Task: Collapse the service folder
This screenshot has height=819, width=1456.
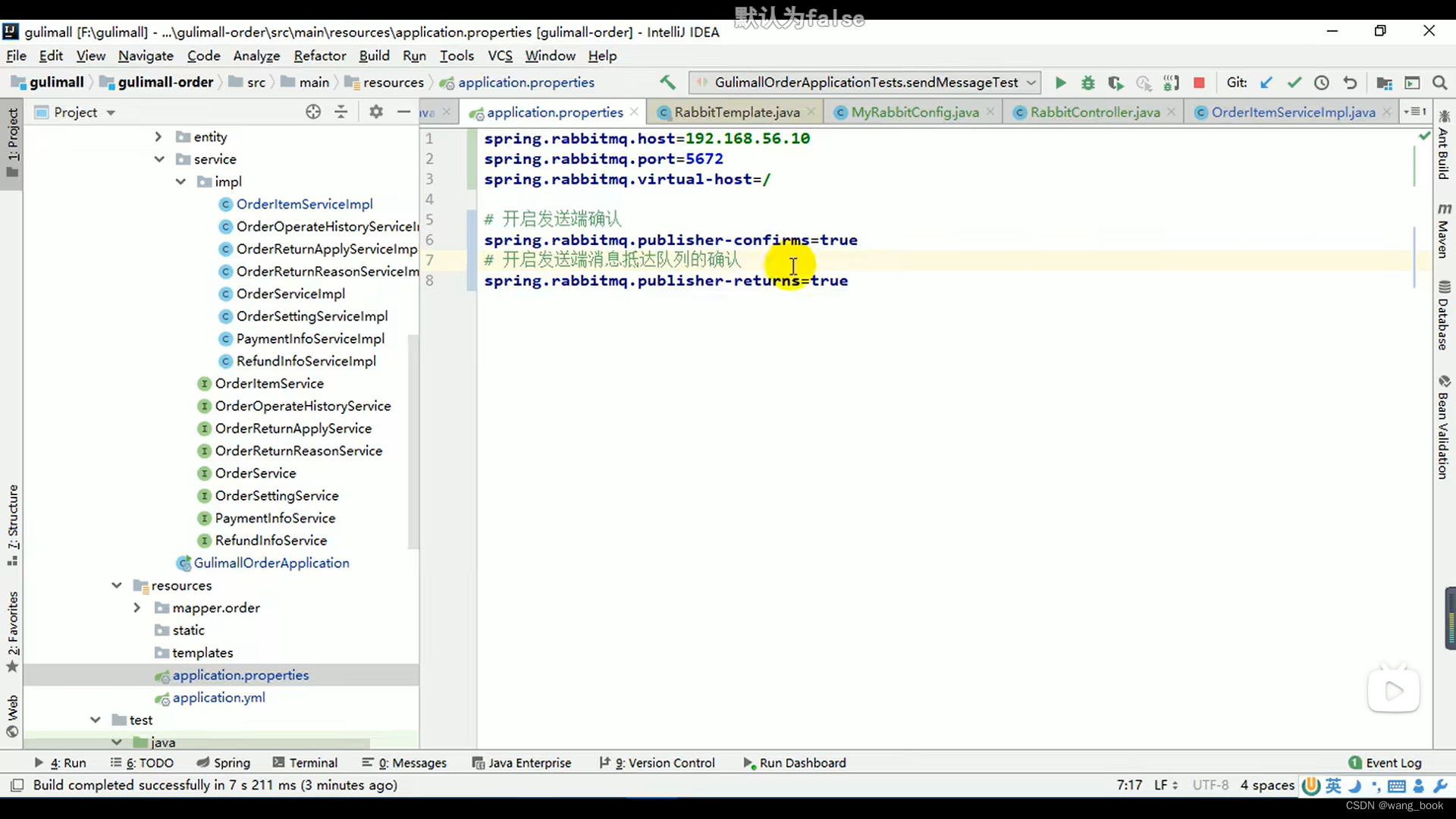Action: [159, 159]
